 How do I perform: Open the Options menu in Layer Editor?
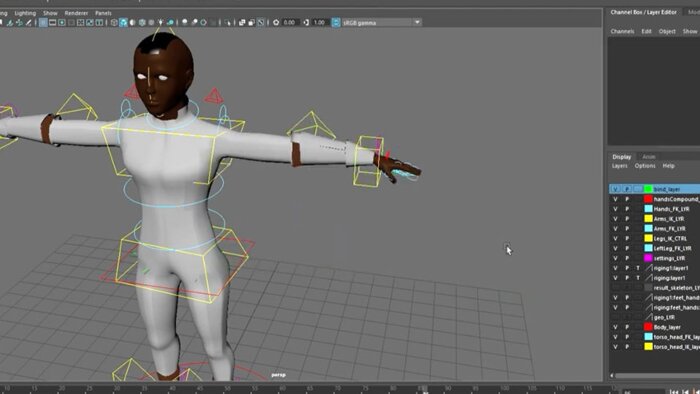(x=645, y=166)
